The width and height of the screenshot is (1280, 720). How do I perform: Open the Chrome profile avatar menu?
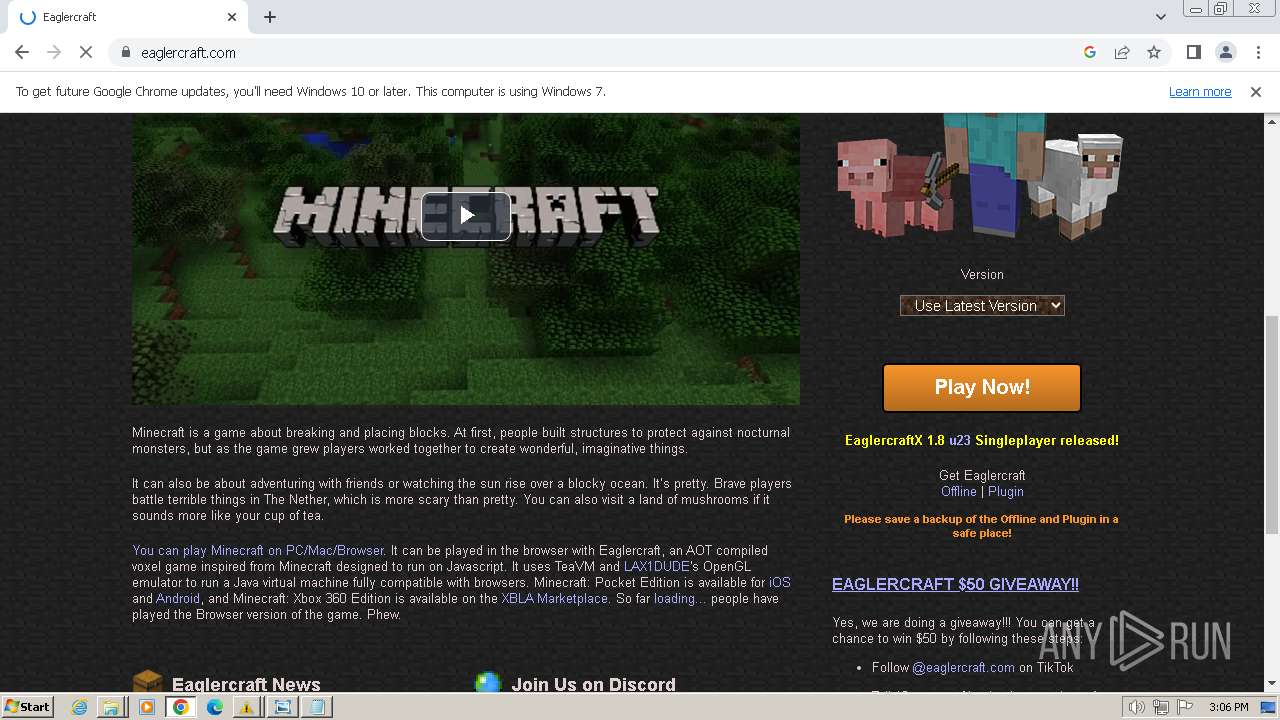1225,52
